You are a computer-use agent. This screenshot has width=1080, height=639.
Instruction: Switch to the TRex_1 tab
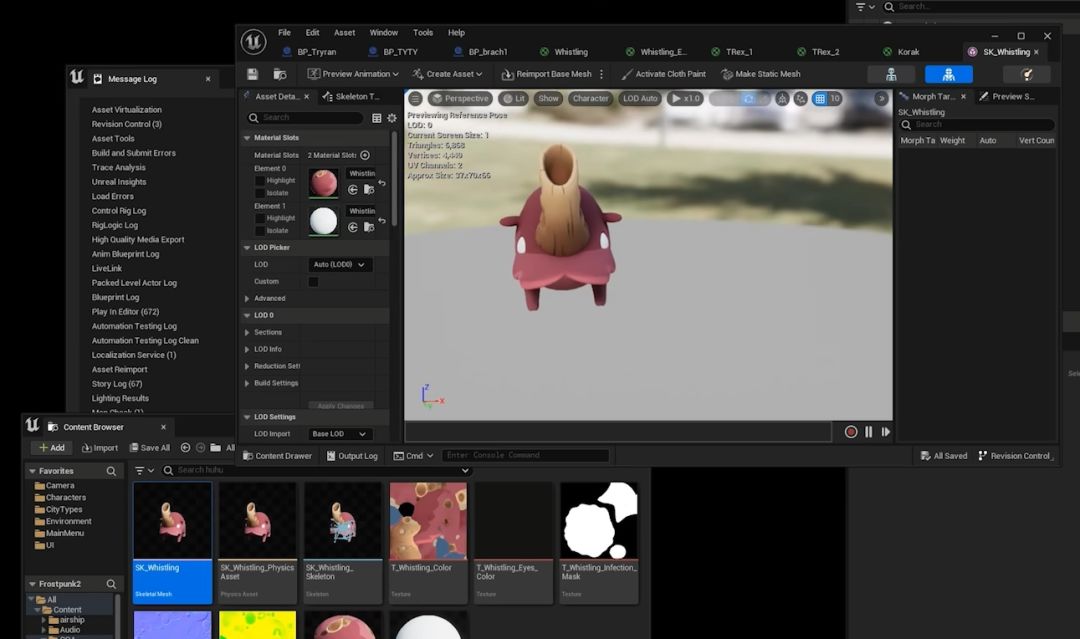(x=732, y=52)
